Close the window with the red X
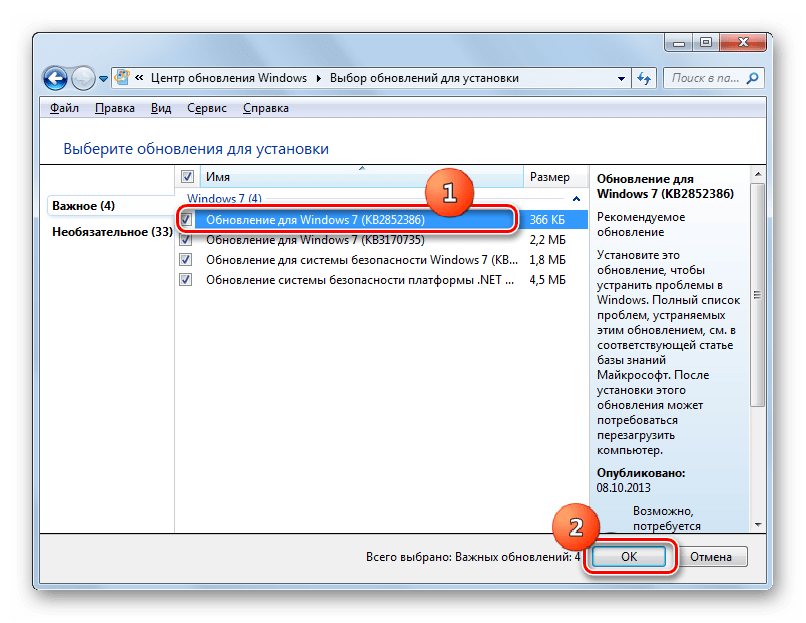The width and height of the screenshot is (806, 623). point(743,43)
